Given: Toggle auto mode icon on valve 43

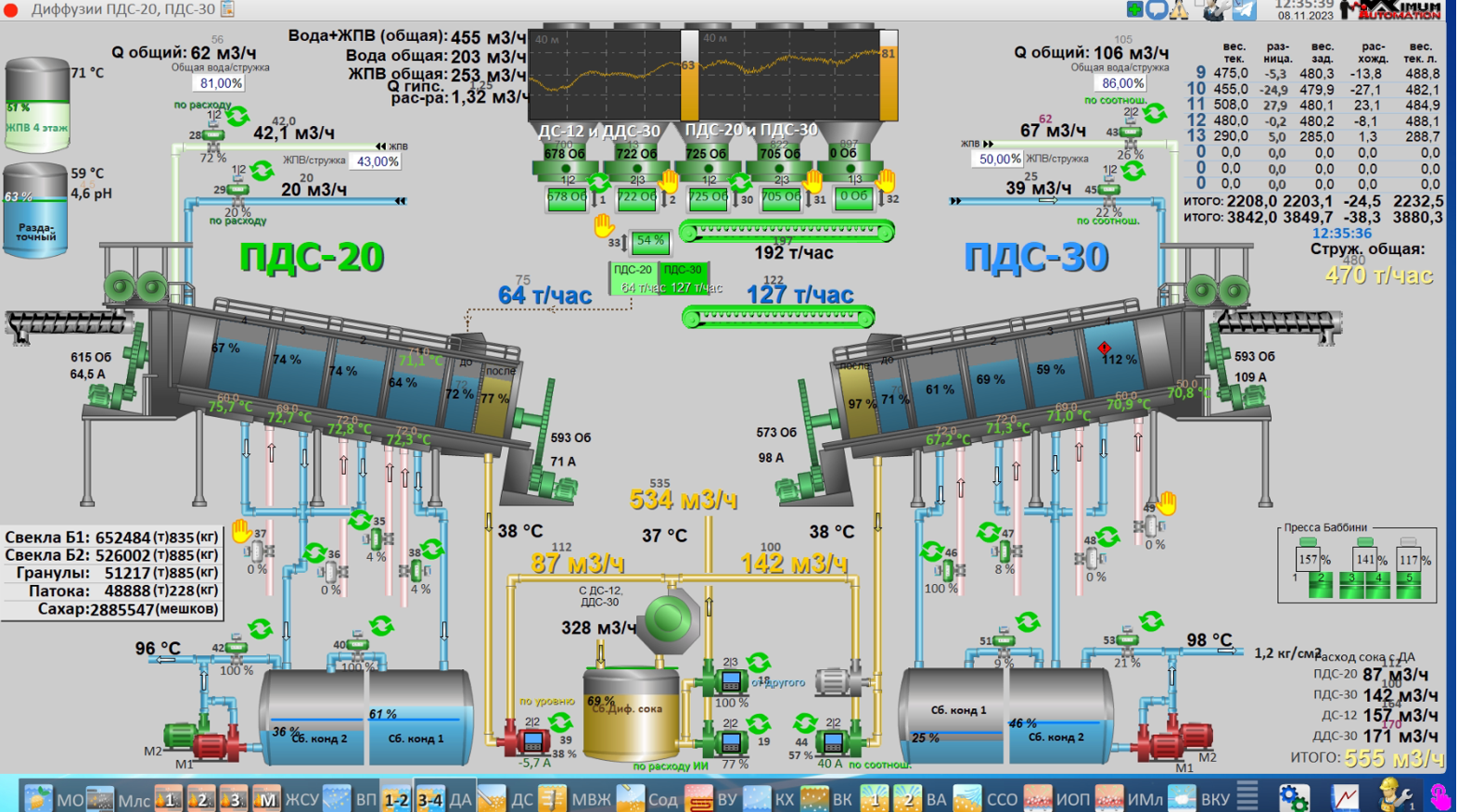Looking at the screenshot, I should [x=1155, y=113].
